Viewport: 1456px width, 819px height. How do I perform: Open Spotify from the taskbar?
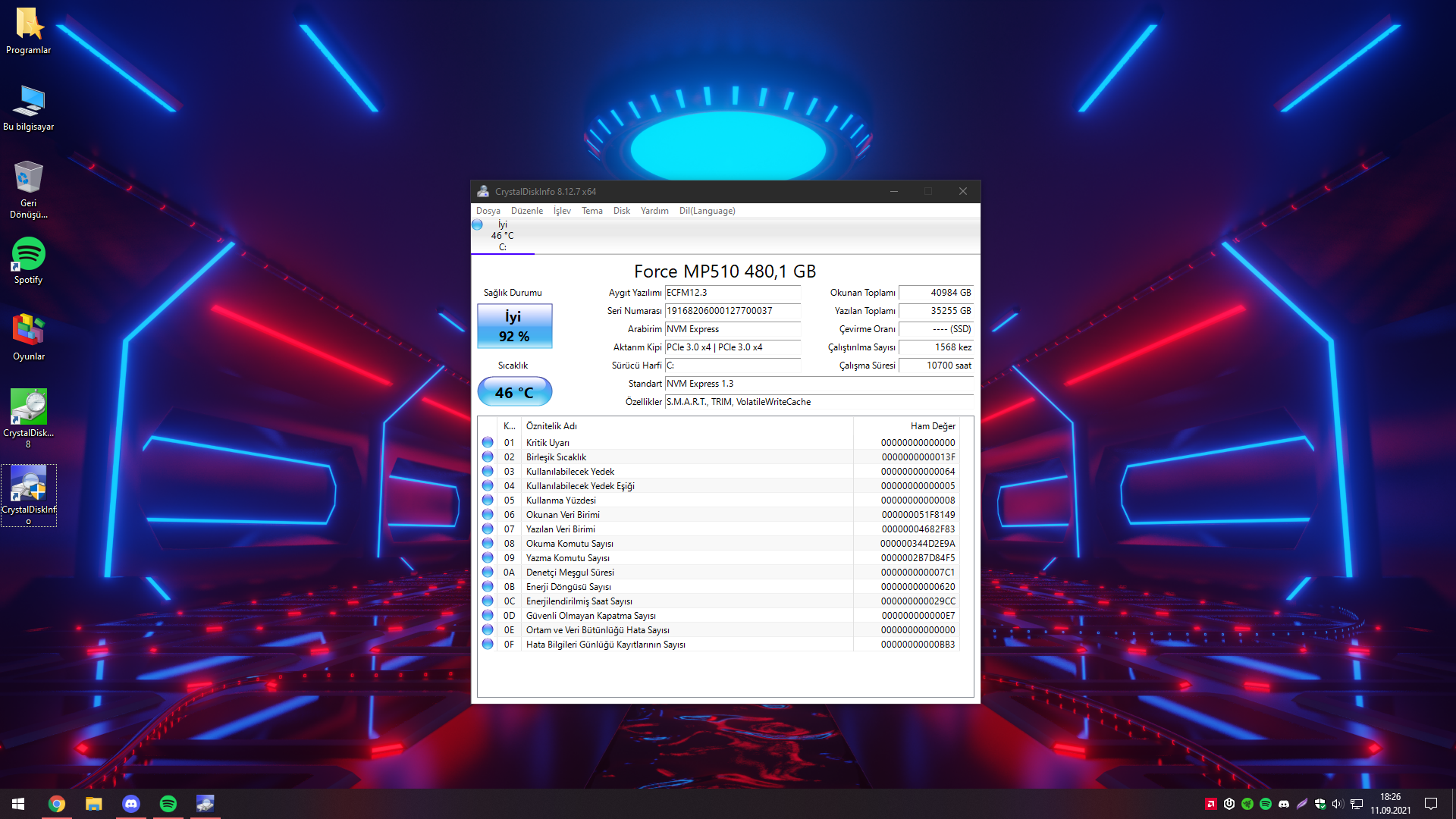(168, 804)
